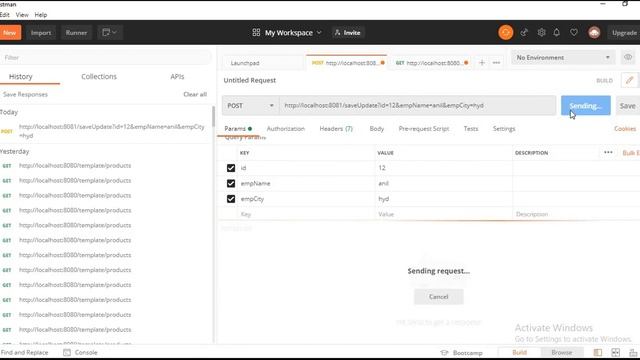640x360 pixels.
Task: Switch to Browse mode toggle
Action: (x=562, y=352)
